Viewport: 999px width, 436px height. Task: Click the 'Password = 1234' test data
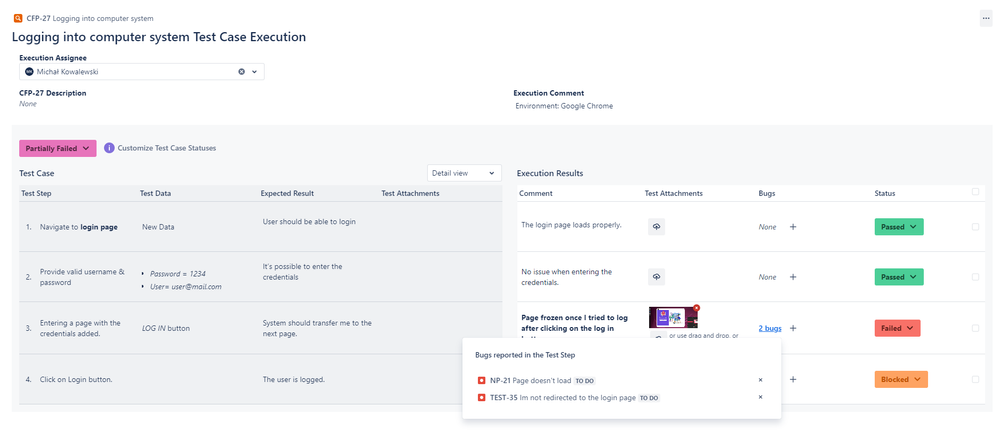(178, 273)
